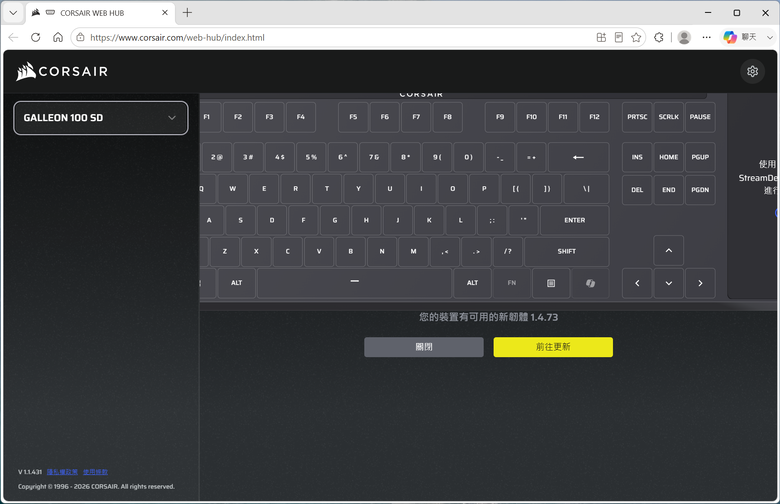Viewport: 780px width, 504px height.
Task: Select the F5 key
Action: point(353,117)
